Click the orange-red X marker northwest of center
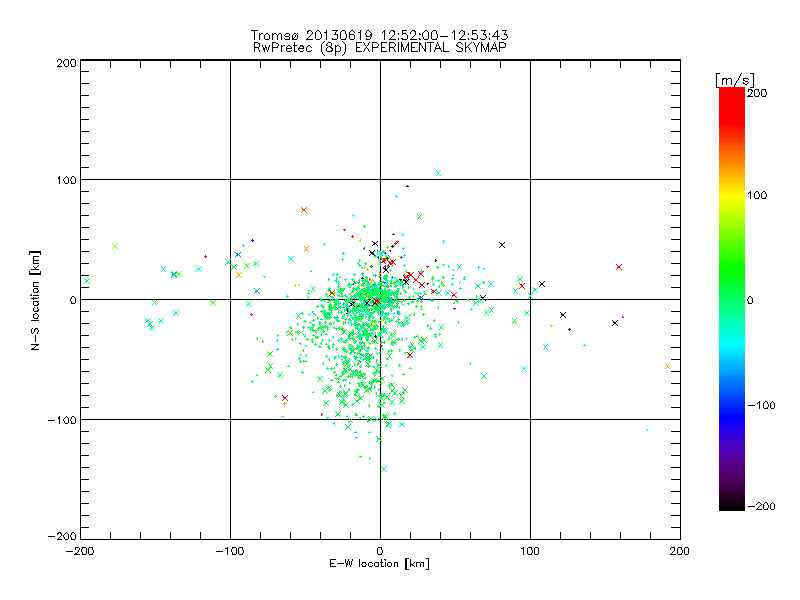Image resolution: width=800 pixels, height=600 pixels. pyautogui.click(x=303, y=210)
